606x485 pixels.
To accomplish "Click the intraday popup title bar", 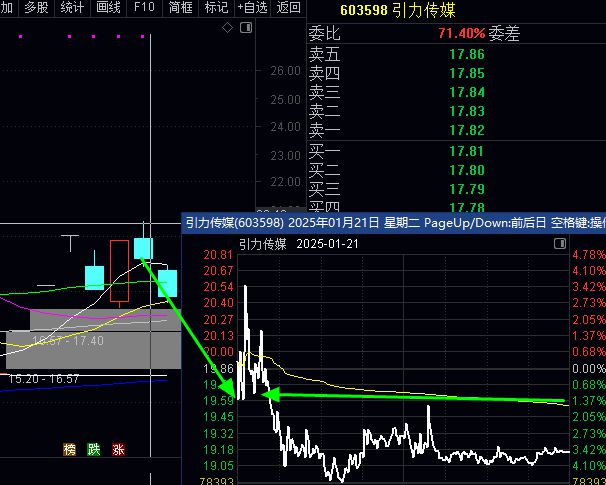I will tap(394, 223).
